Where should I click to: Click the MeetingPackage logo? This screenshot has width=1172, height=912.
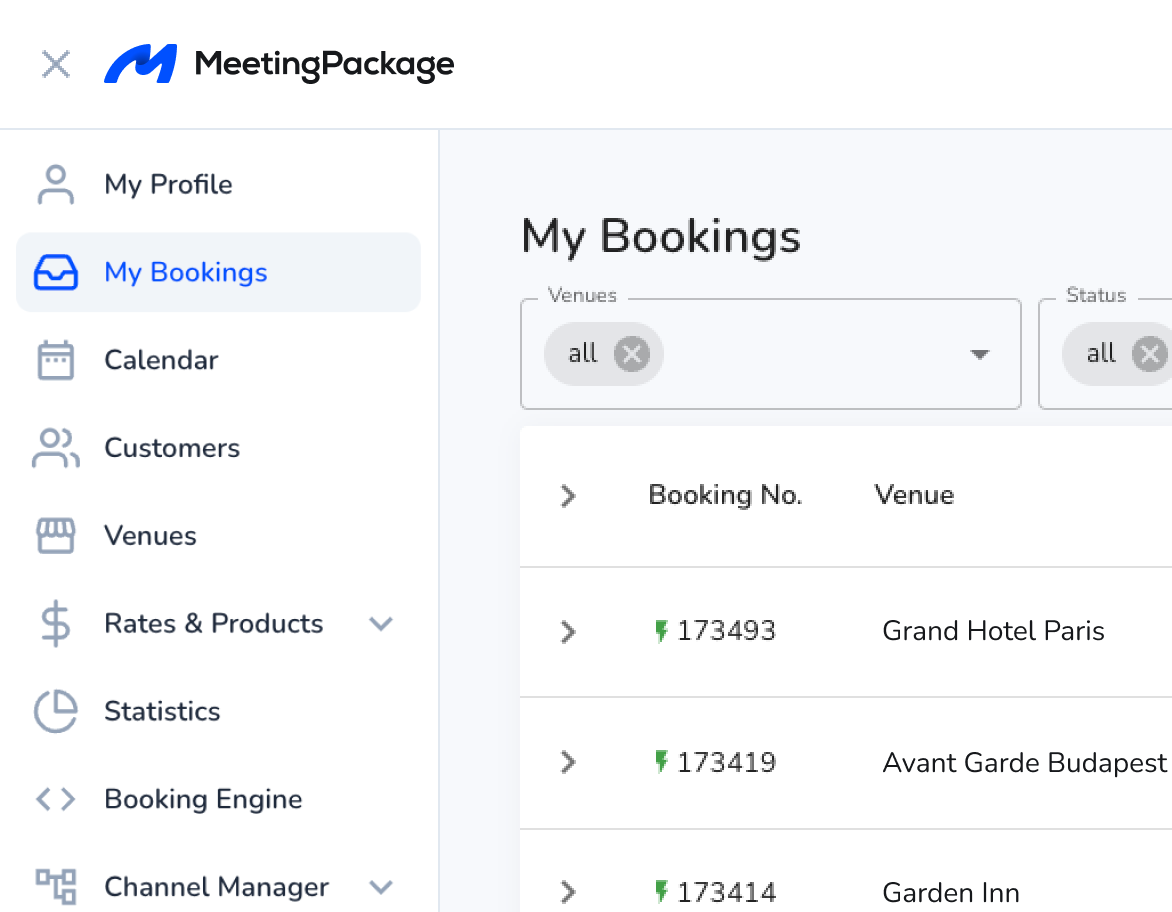[278, 64]
